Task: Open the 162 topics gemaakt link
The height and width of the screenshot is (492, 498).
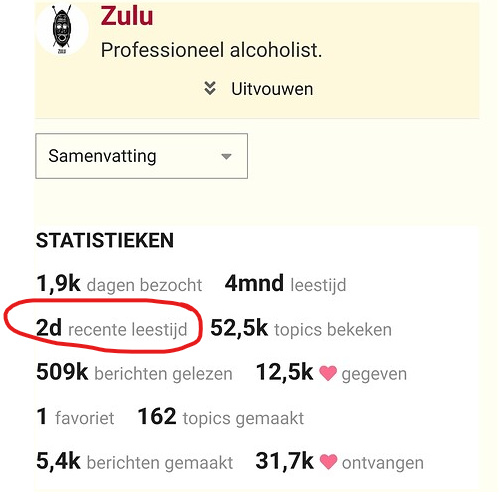Action: click(x=221, y=417)
